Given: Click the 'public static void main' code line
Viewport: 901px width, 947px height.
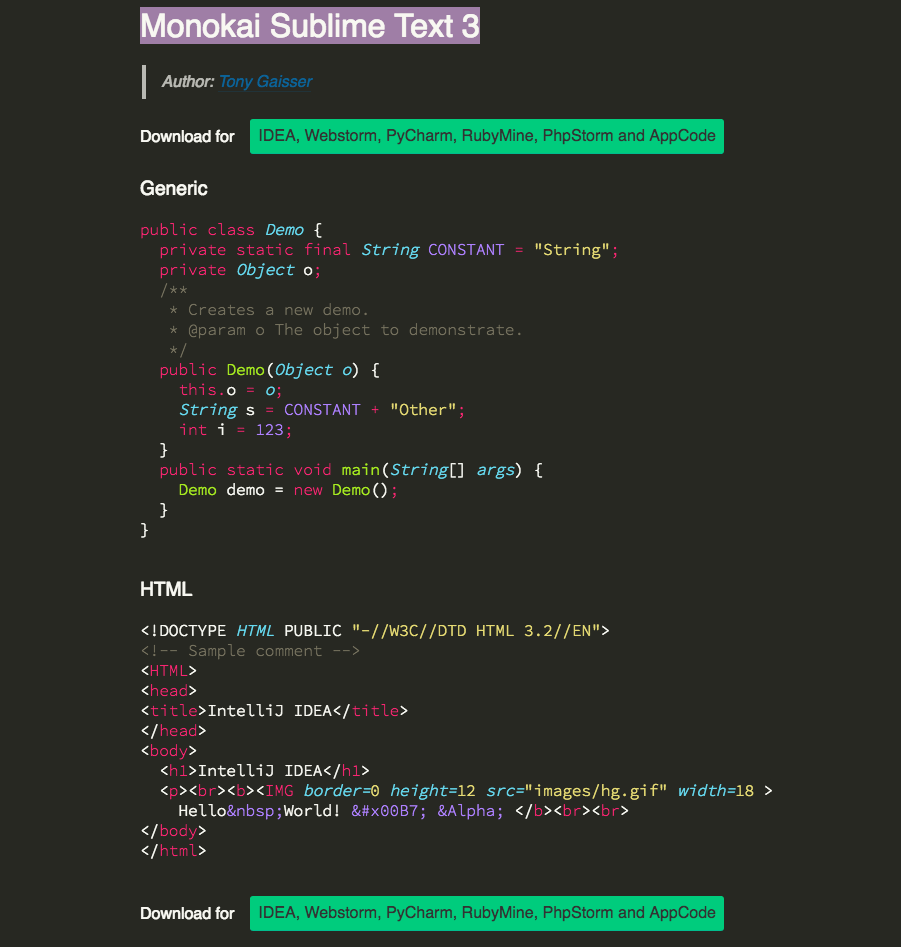Looking at the screenshot, I should click(x=351, y=470).
